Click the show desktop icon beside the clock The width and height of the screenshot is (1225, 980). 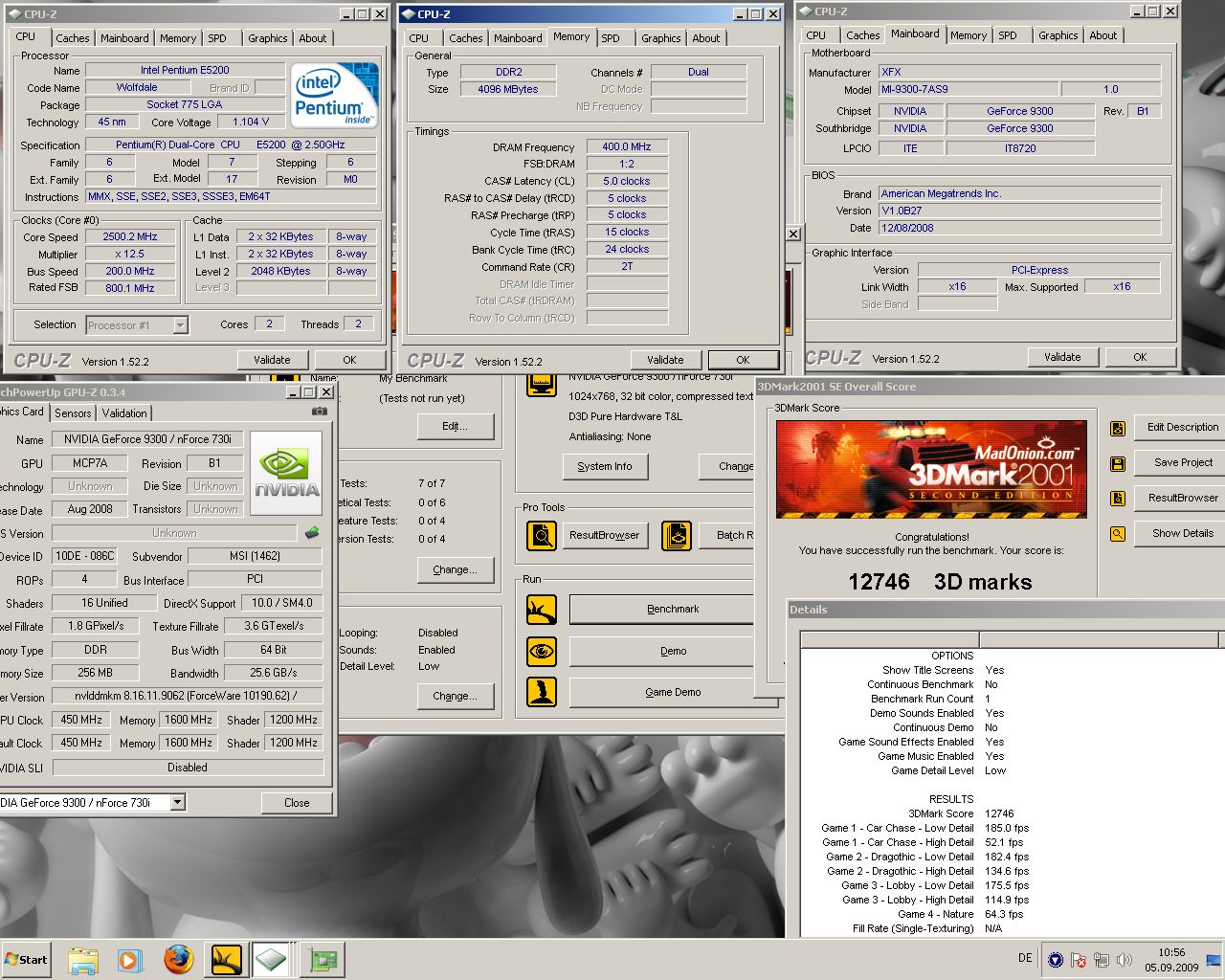1214,960
